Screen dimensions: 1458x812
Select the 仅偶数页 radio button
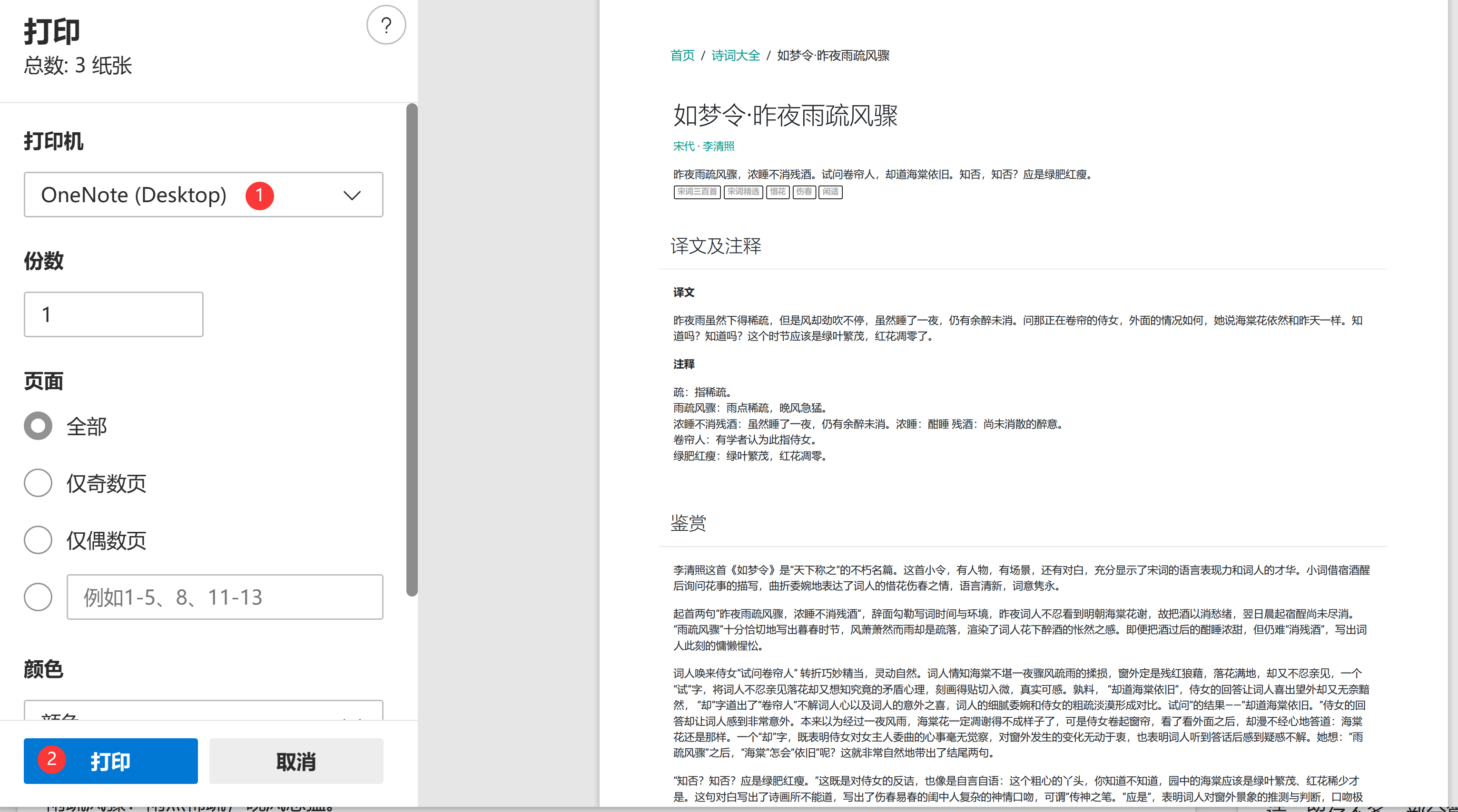tap(38, 540)
